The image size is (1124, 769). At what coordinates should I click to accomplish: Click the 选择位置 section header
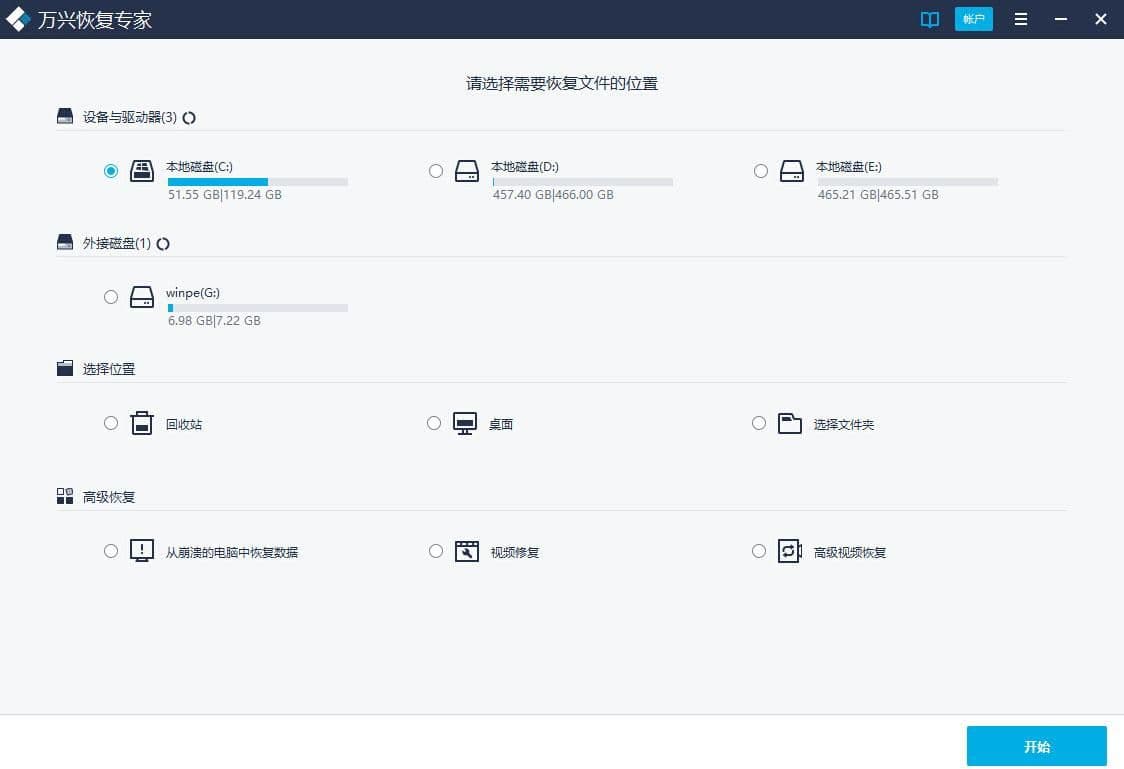(108, 368)
